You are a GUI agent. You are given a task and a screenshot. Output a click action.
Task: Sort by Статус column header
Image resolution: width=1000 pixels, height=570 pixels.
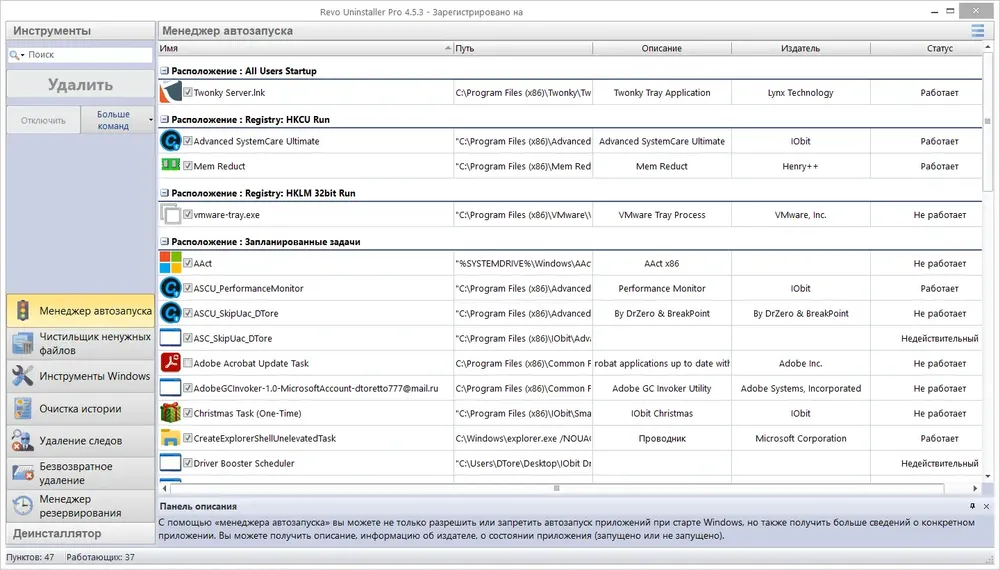[926, 48]
